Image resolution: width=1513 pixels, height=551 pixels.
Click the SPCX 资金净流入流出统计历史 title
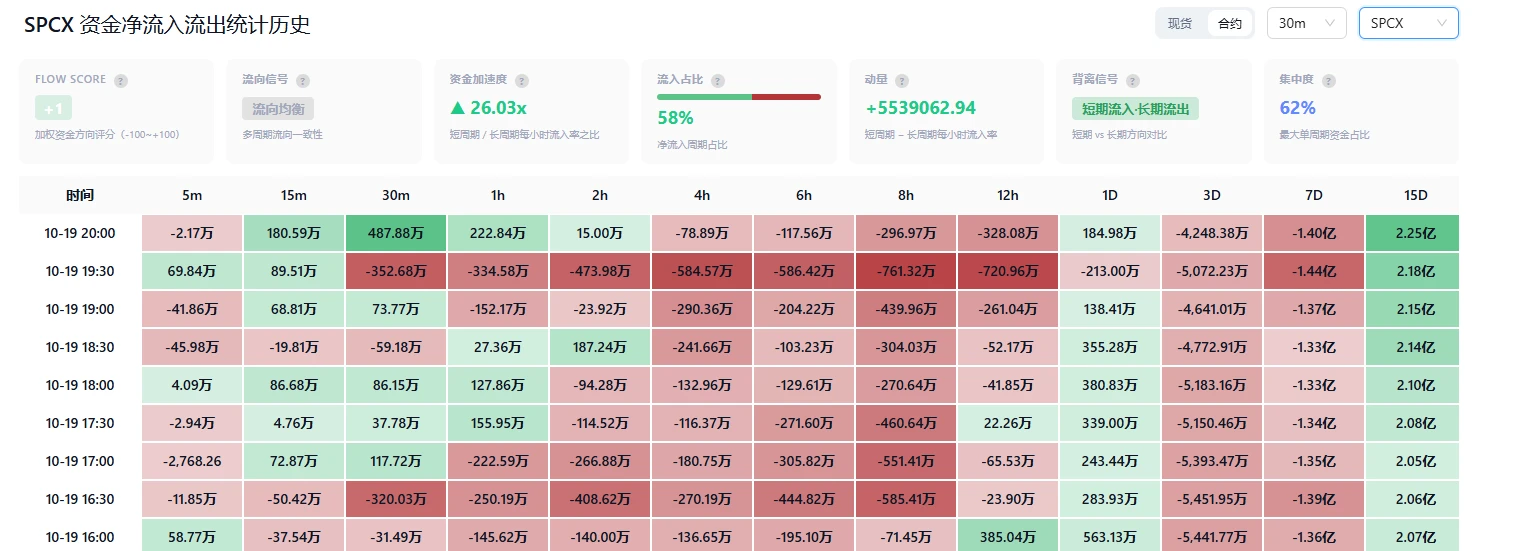(x=167, y=25)
